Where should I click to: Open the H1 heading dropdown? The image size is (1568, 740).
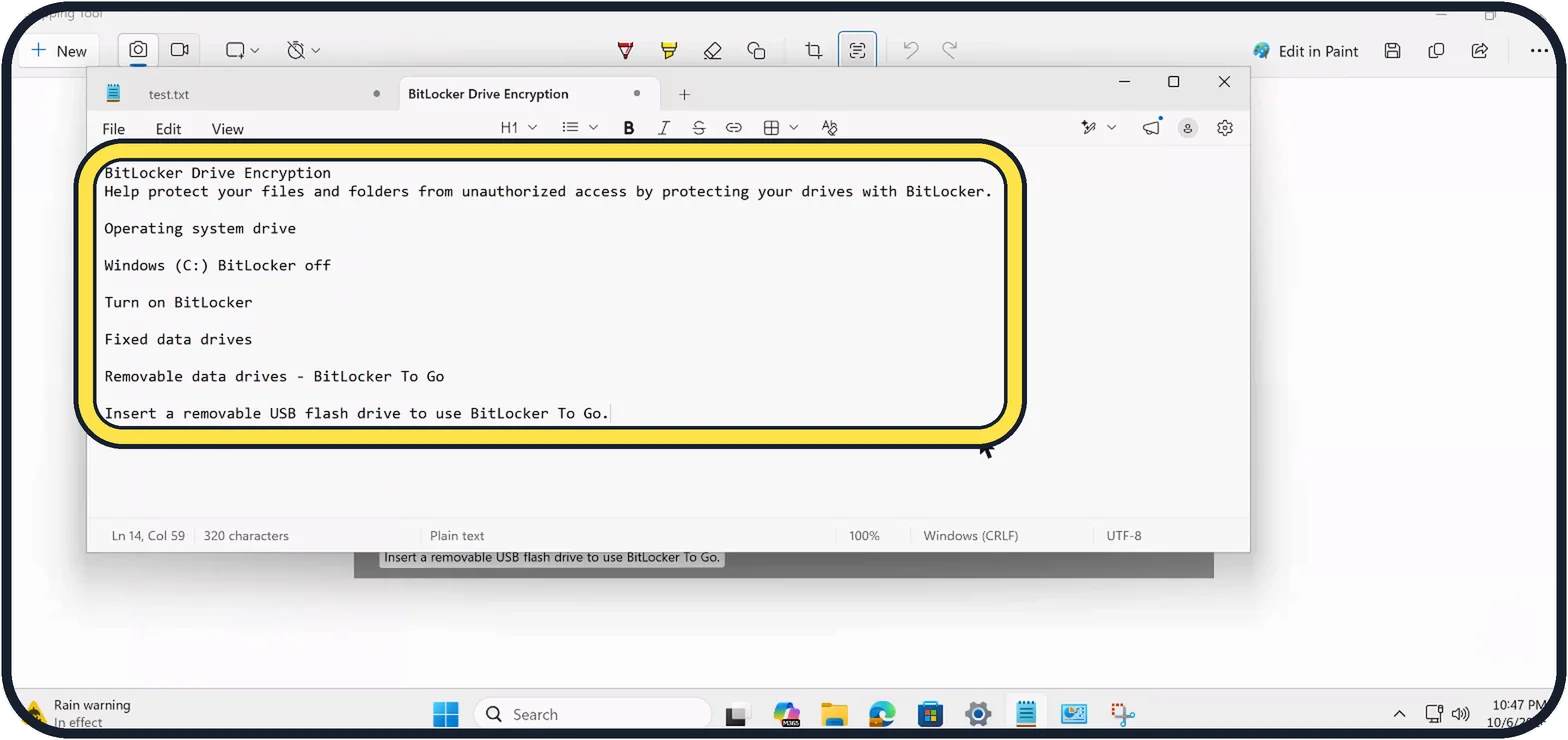(519, 128)
